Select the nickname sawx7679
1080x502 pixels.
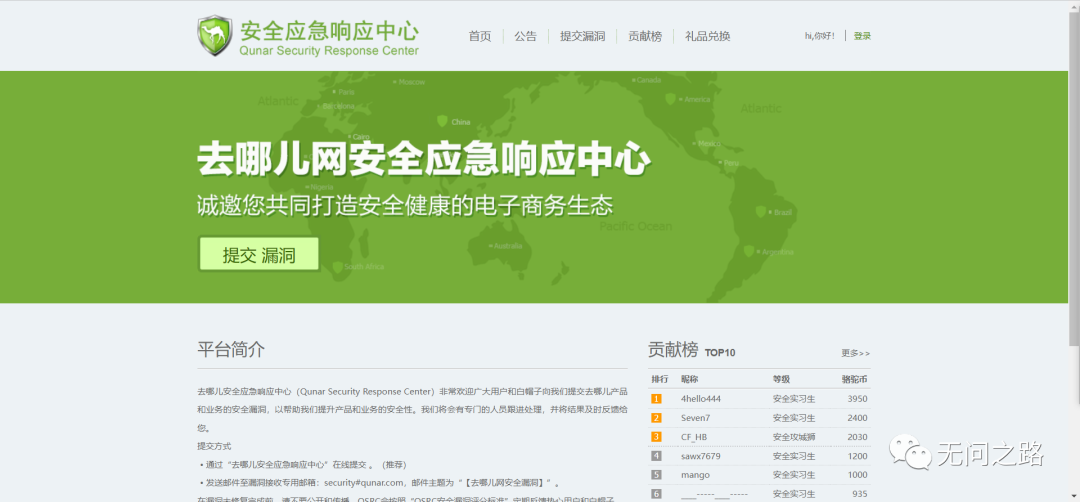(x=700, y=456)
